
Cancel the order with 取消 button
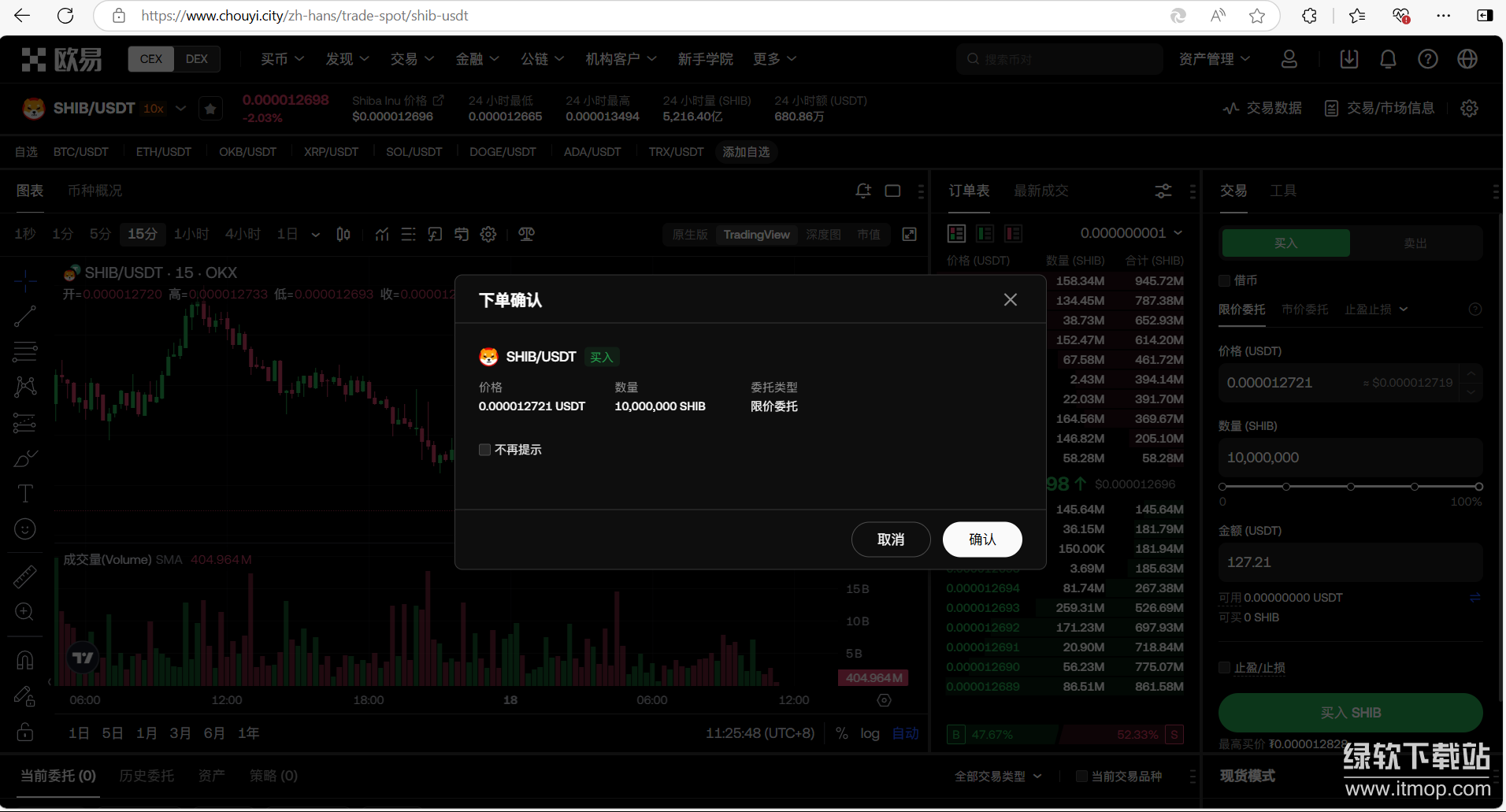[x=891, y=539]
